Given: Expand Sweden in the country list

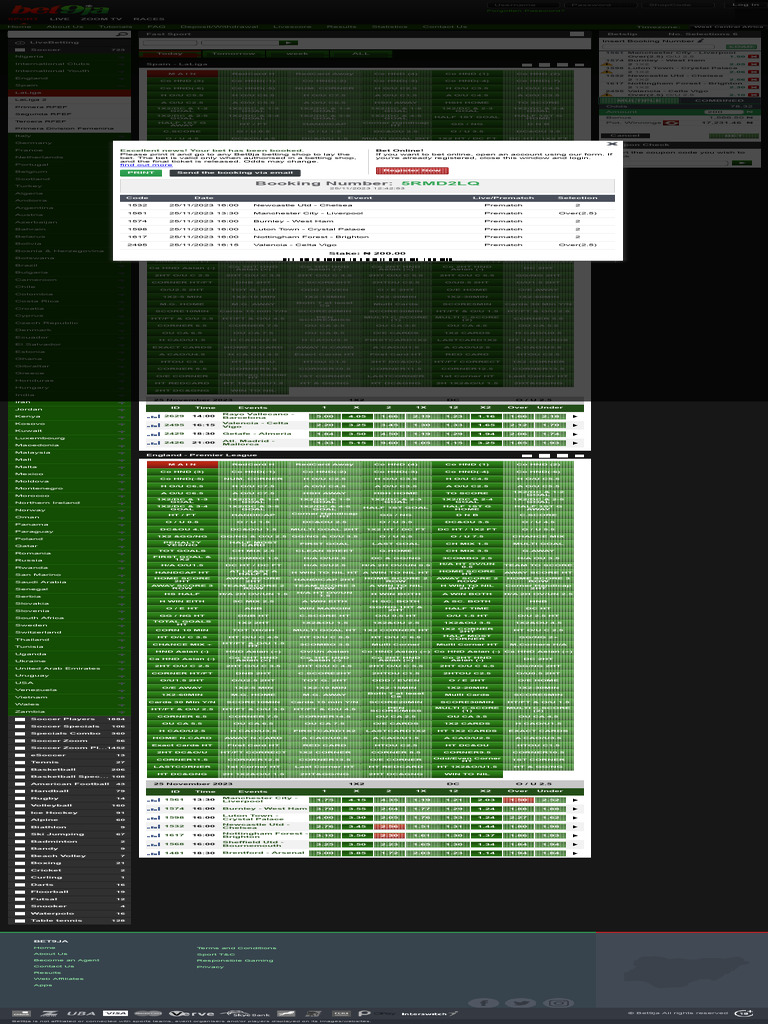Looking at the screenshot, I should (x=69, y=625).
